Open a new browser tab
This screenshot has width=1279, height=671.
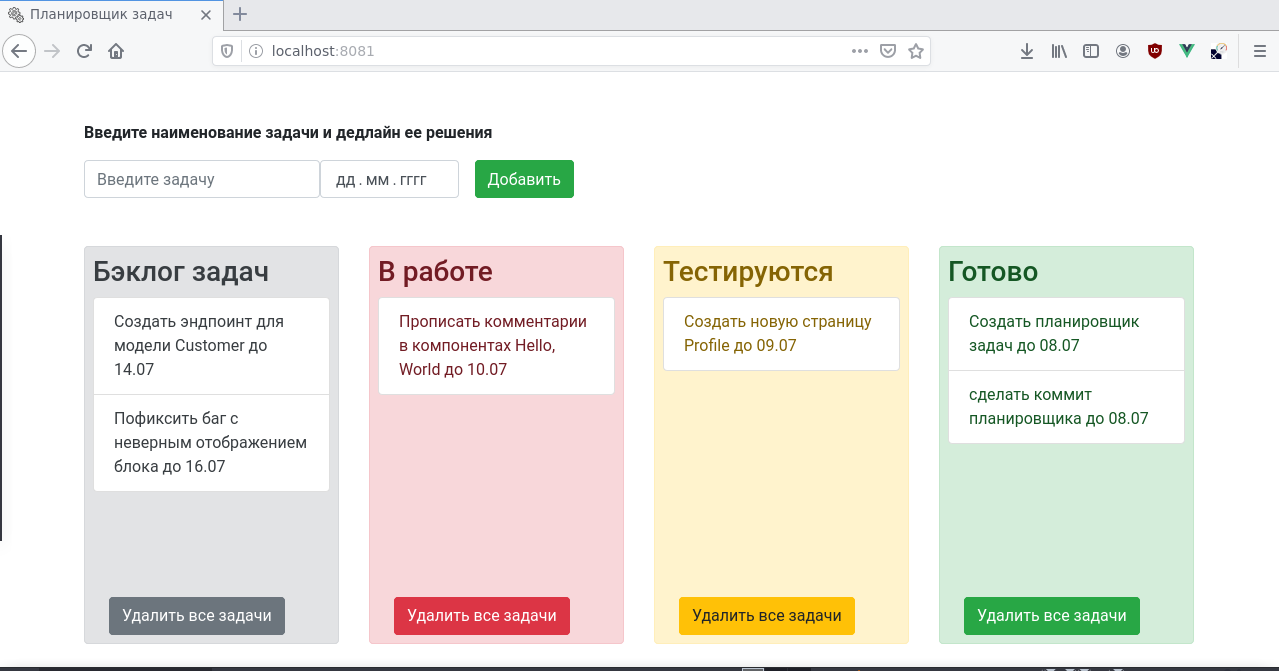[238, 15]
